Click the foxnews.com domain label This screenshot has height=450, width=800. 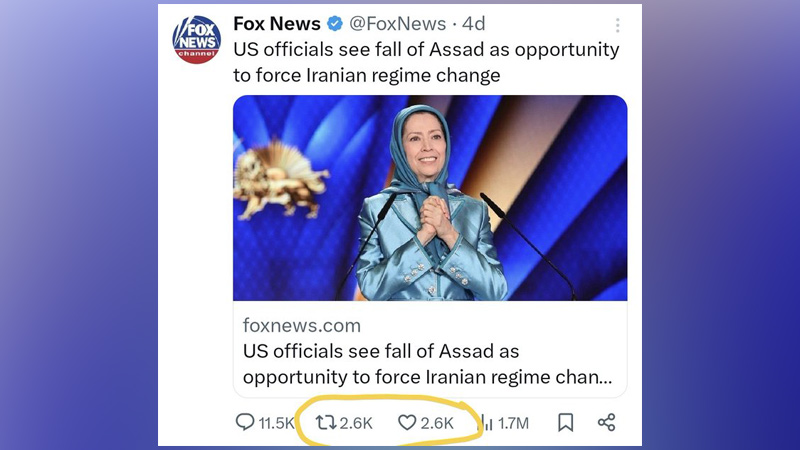(x=302, y=326)
